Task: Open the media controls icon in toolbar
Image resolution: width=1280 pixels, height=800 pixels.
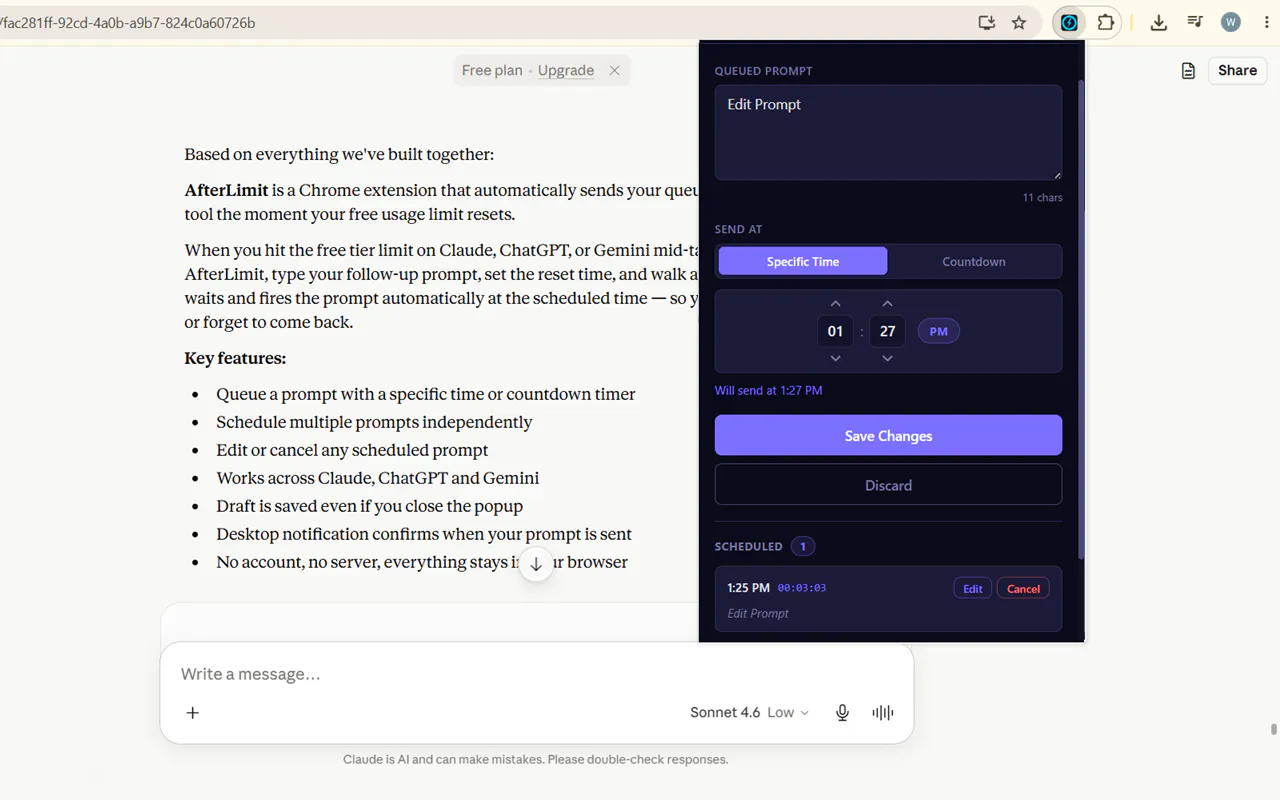Action: pos(1195,22)
